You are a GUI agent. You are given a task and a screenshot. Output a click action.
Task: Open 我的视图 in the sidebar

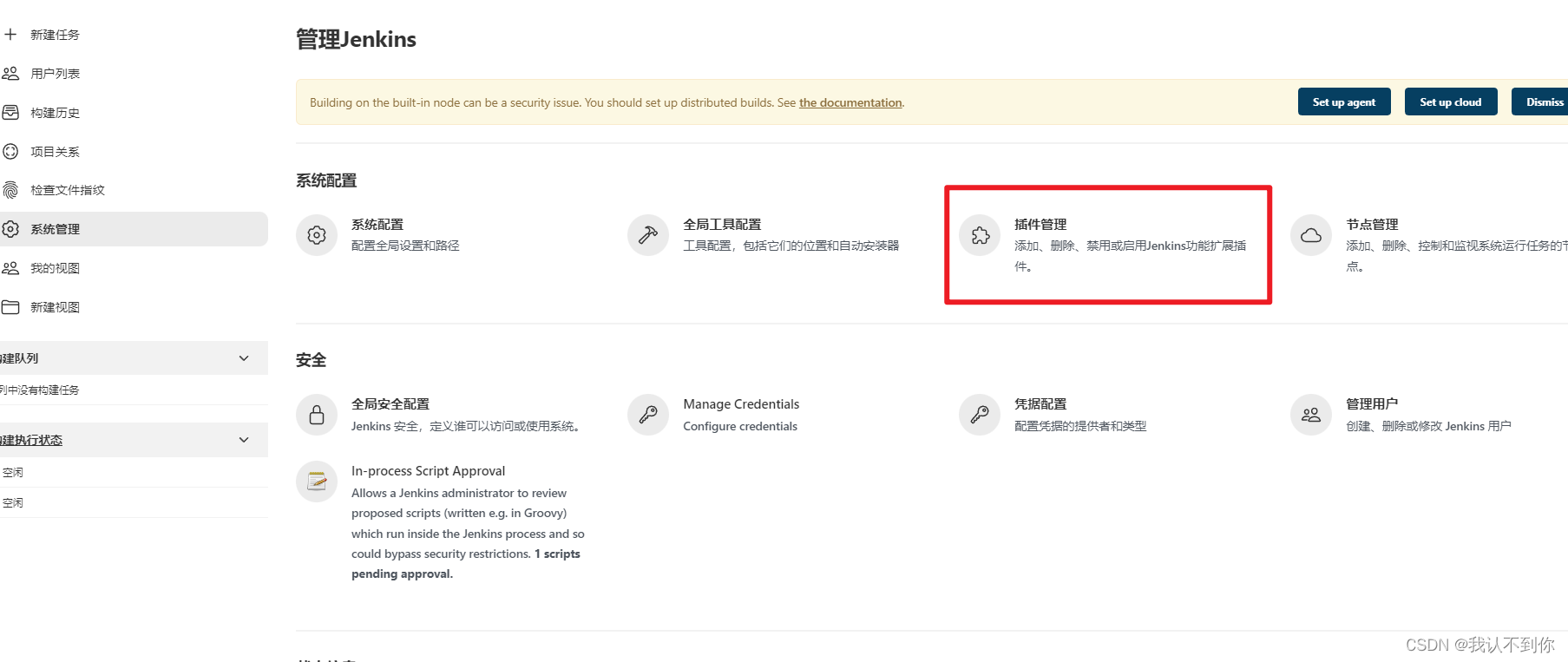point(55,268)
